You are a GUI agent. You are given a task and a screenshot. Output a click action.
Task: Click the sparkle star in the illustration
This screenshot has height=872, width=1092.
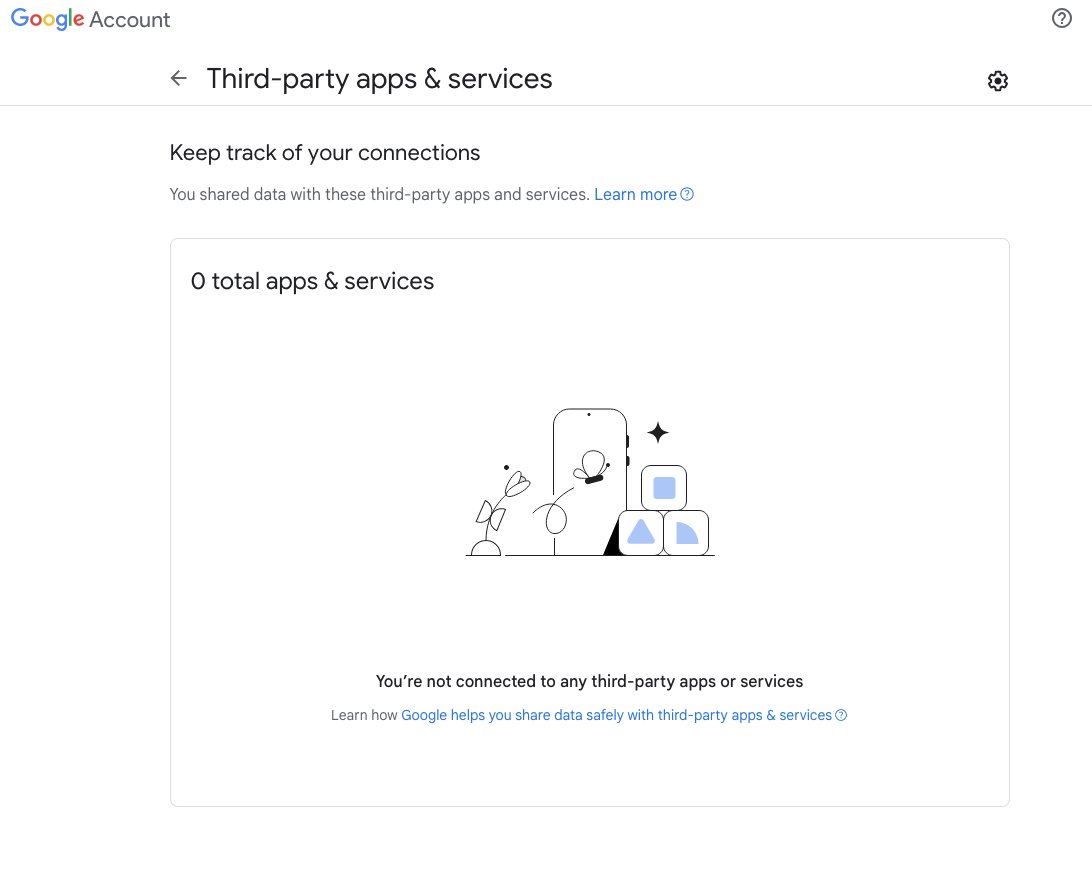coord(657,432)
